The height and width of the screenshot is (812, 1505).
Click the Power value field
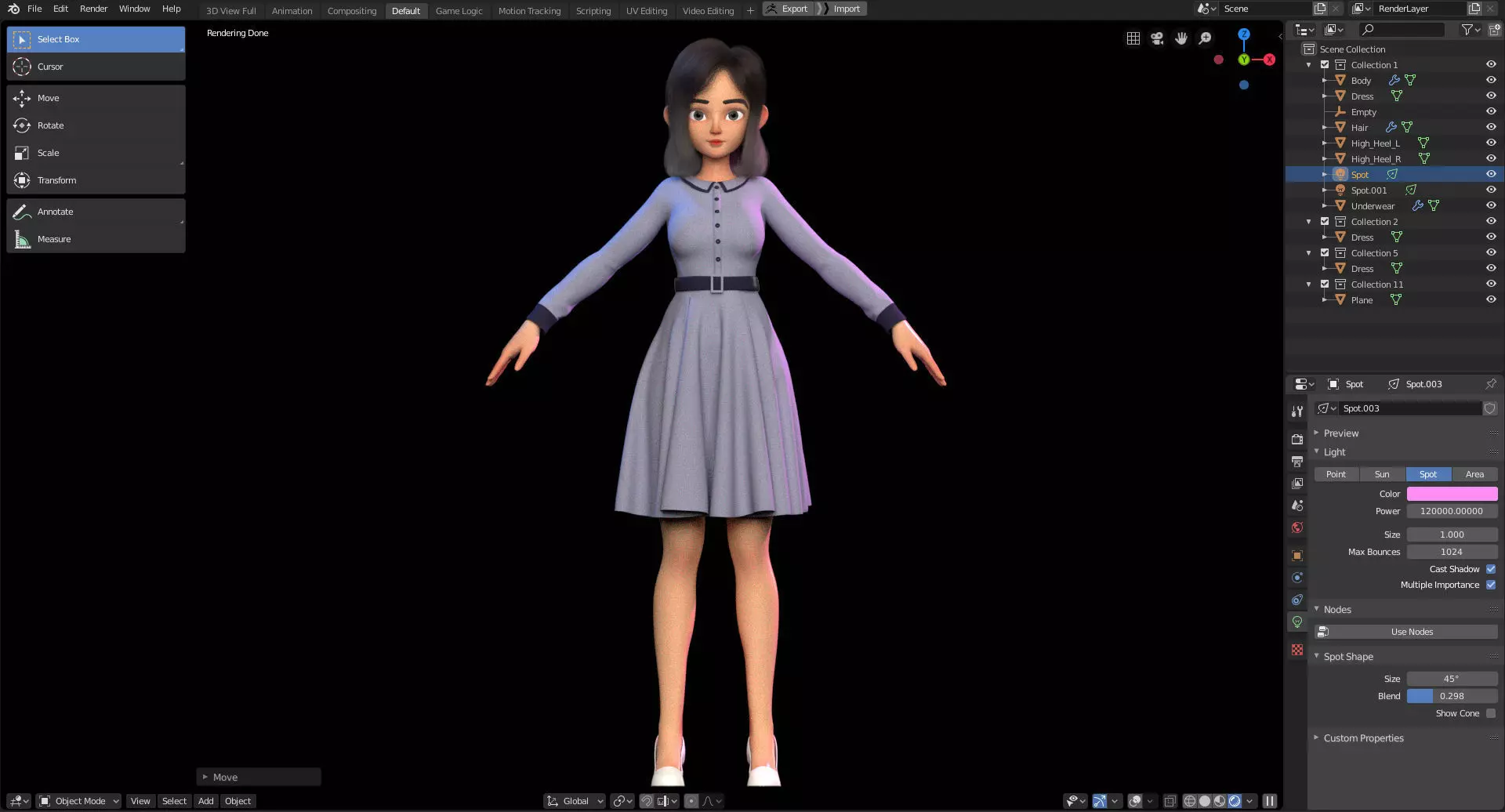1452,511
